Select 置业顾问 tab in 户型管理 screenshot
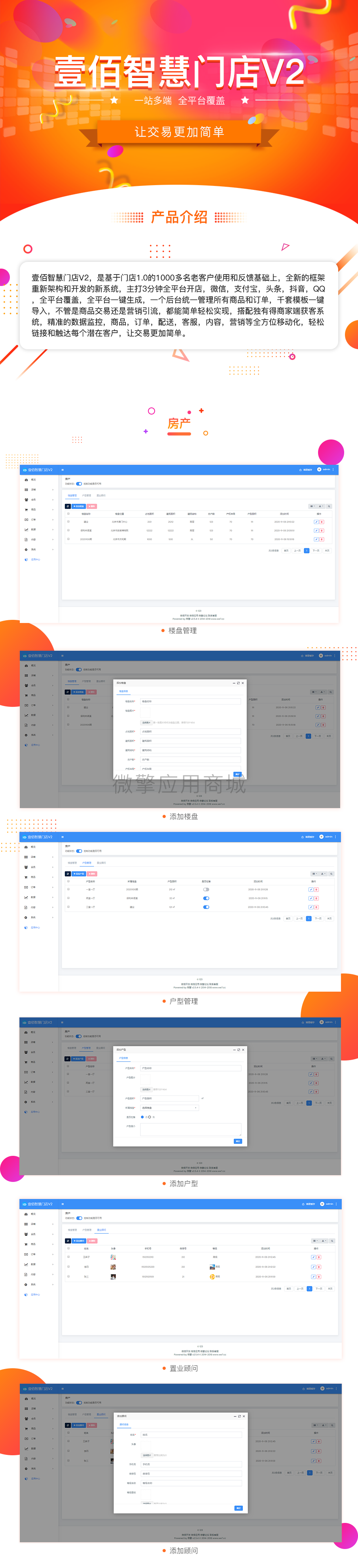358x1568 pixels. pyautogui.click(x=101, y=863)
